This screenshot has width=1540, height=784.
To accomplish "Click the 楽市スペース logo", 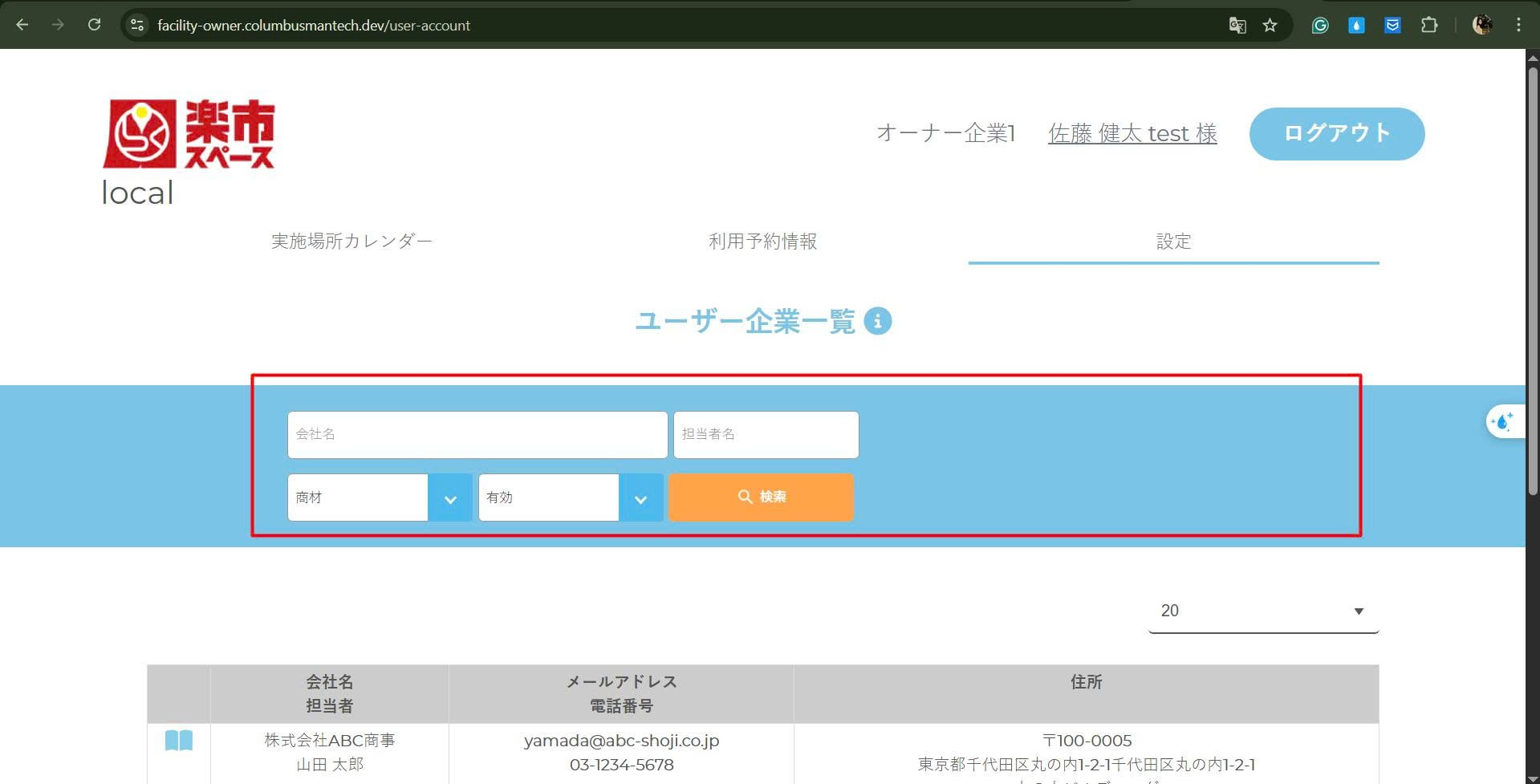I will point(189,134).
